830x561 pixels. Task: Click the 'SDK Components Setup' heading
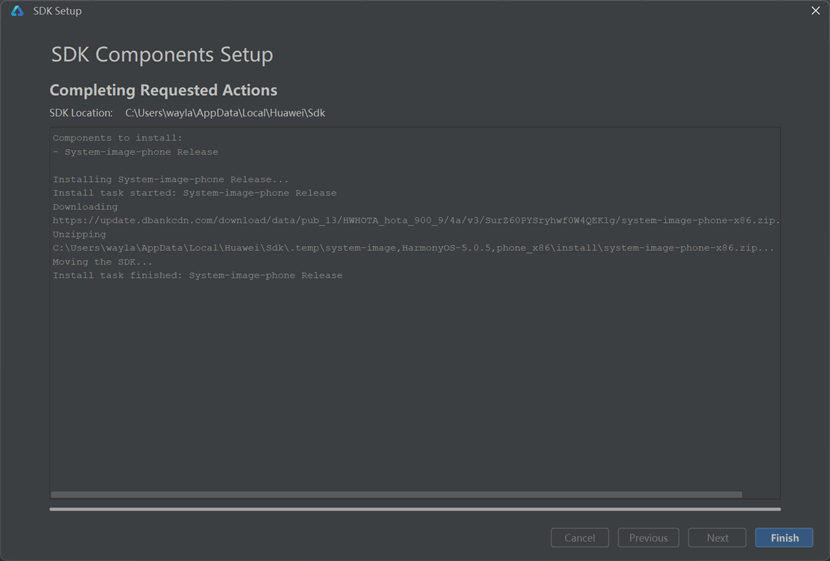[162, 55]
